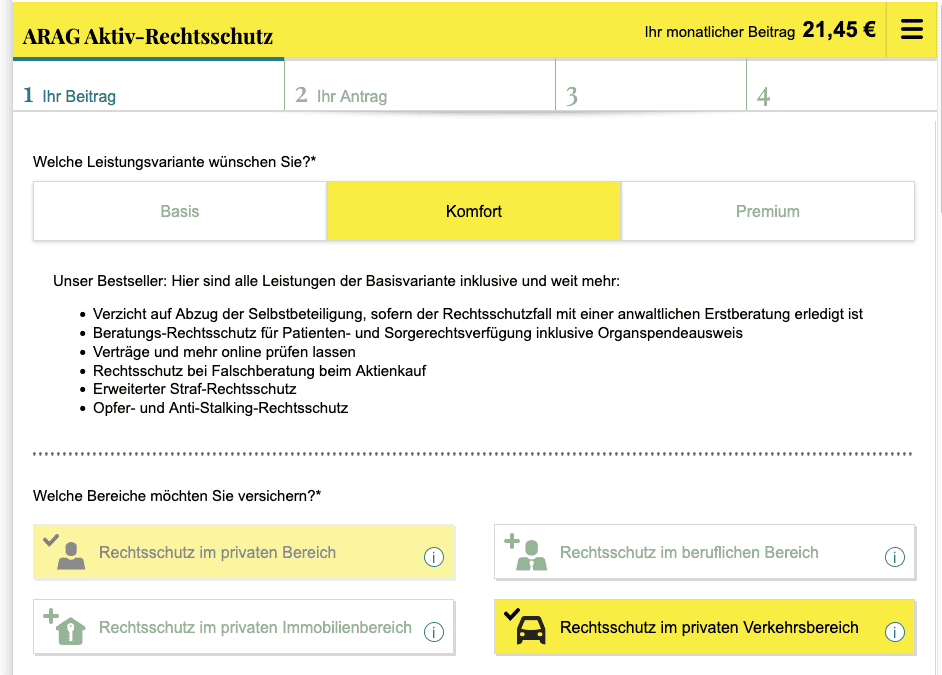Click the monthly amount 21,45 €
The height and width of the screenshot is (675, 942).
[x=839, y=29]
